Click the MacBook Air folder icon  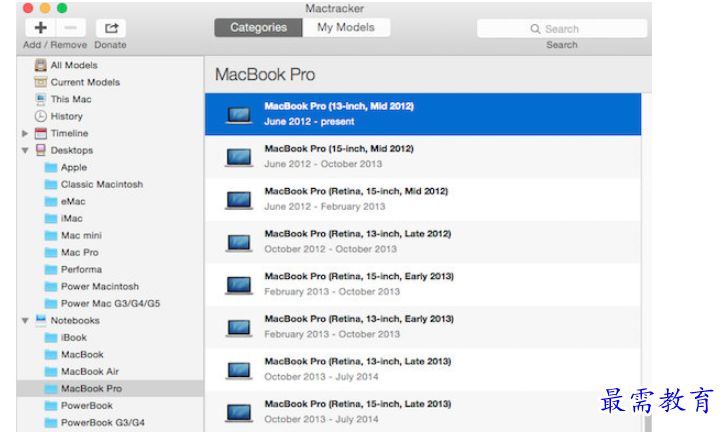(51, 372)
